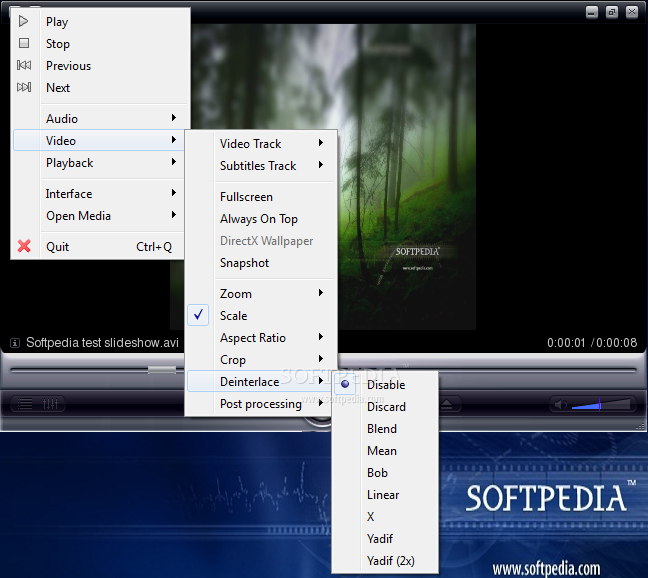Click the playback seek slider handle

tap(162, 370)
